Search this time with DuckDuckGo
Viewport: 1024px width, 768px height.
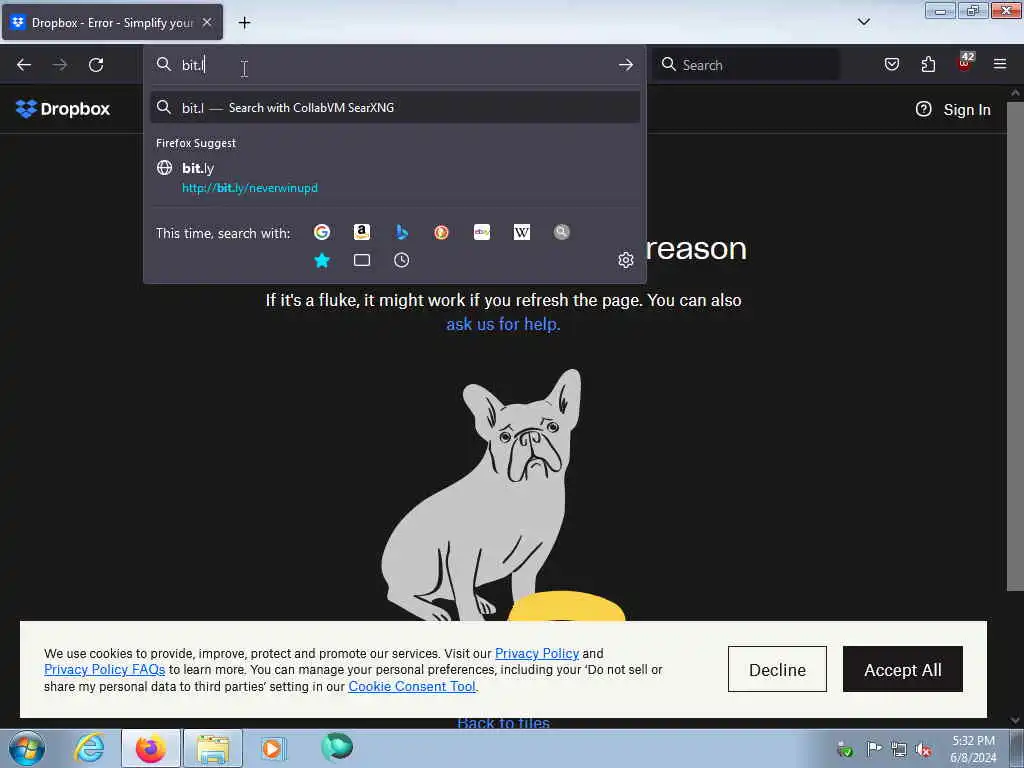[x=441, y=232]
